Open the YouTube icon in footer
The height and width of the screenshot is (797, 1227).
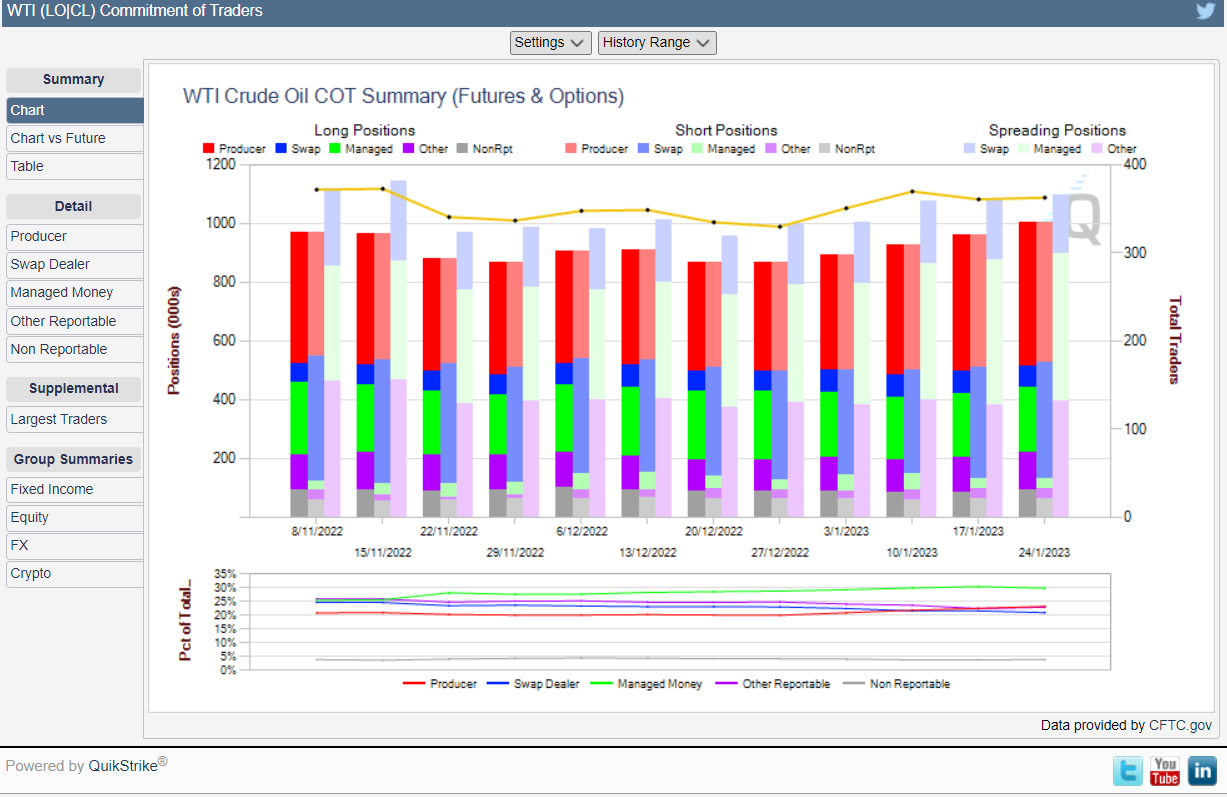point(1165,770)
